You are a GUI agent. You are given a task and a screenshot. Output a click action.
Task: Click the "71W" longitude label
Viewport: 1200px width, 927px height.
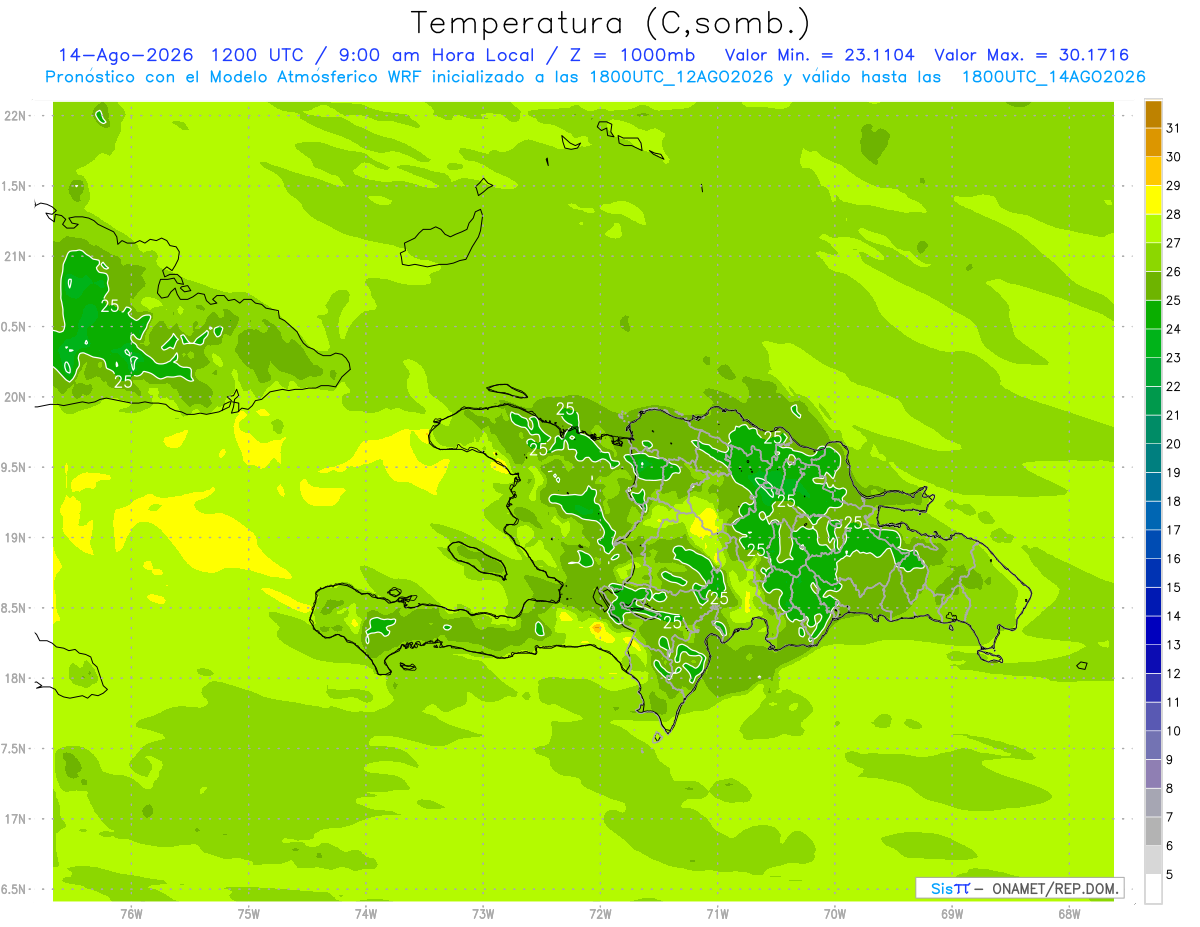(717, 913)
